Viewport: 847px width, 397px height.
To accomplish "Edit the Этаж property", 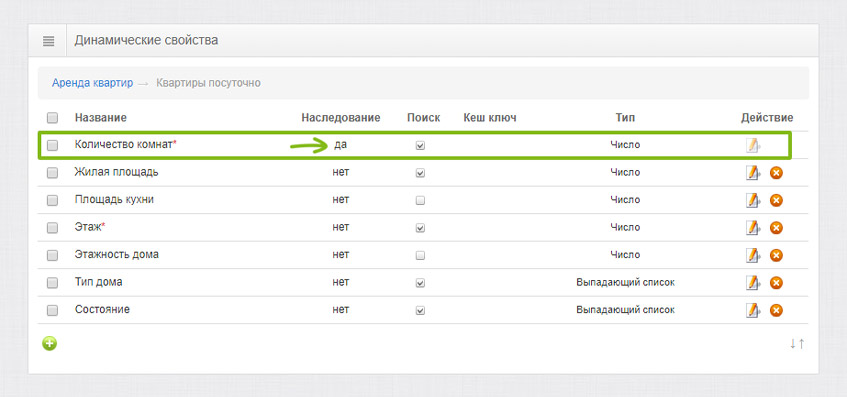I will [753, 228].
